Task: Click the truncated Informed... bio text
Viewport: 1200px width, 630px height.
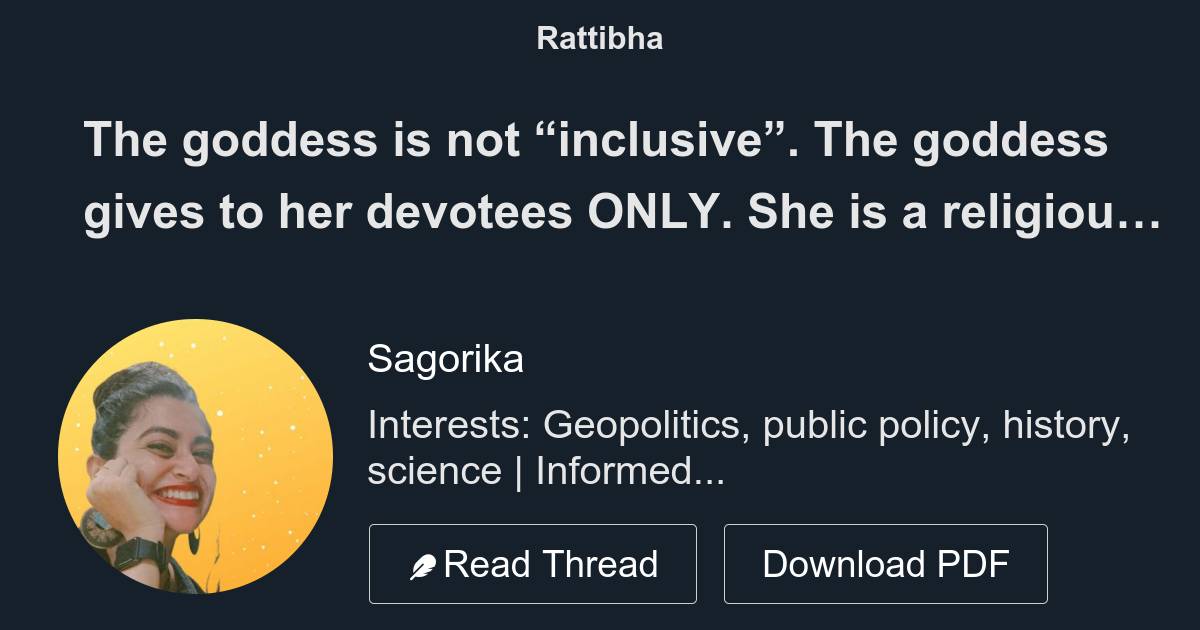Action: click(x=630, y=470)
